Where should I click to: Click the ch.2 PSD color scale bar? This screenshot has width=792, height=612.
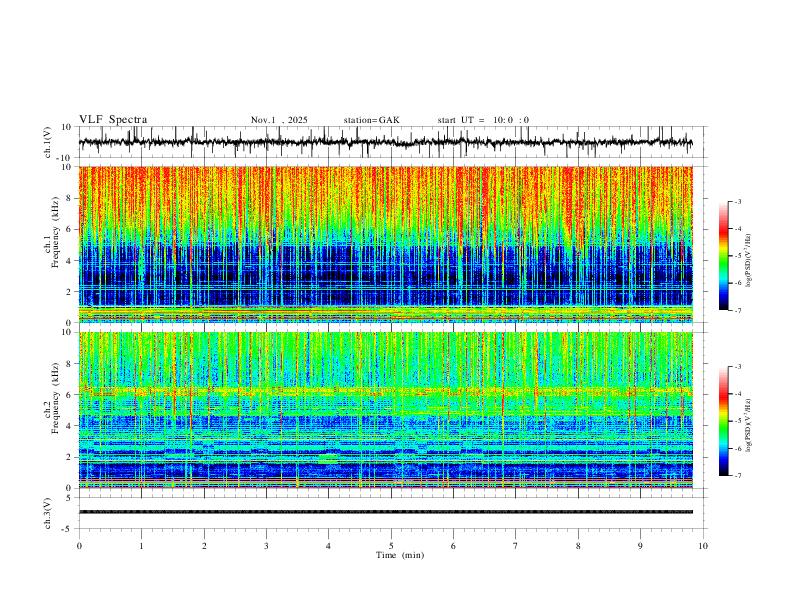[723, 421]
